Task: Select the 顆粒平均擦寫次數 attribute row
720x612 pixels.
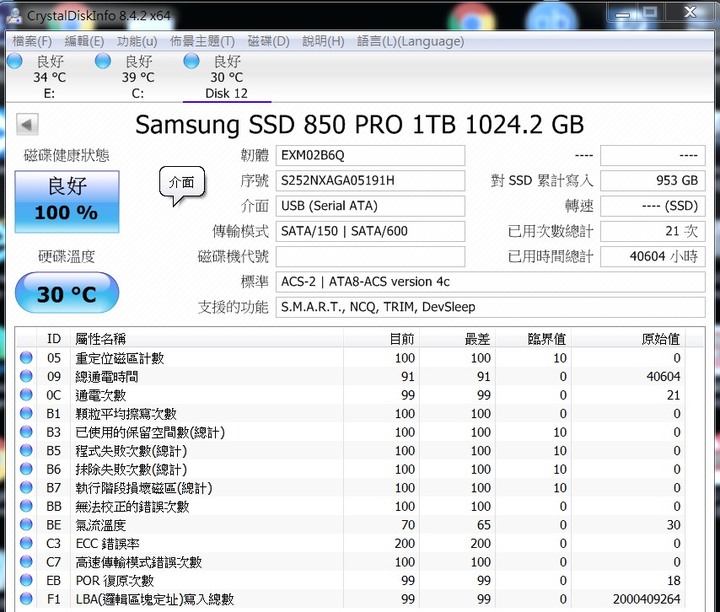Action: point(360,414)
